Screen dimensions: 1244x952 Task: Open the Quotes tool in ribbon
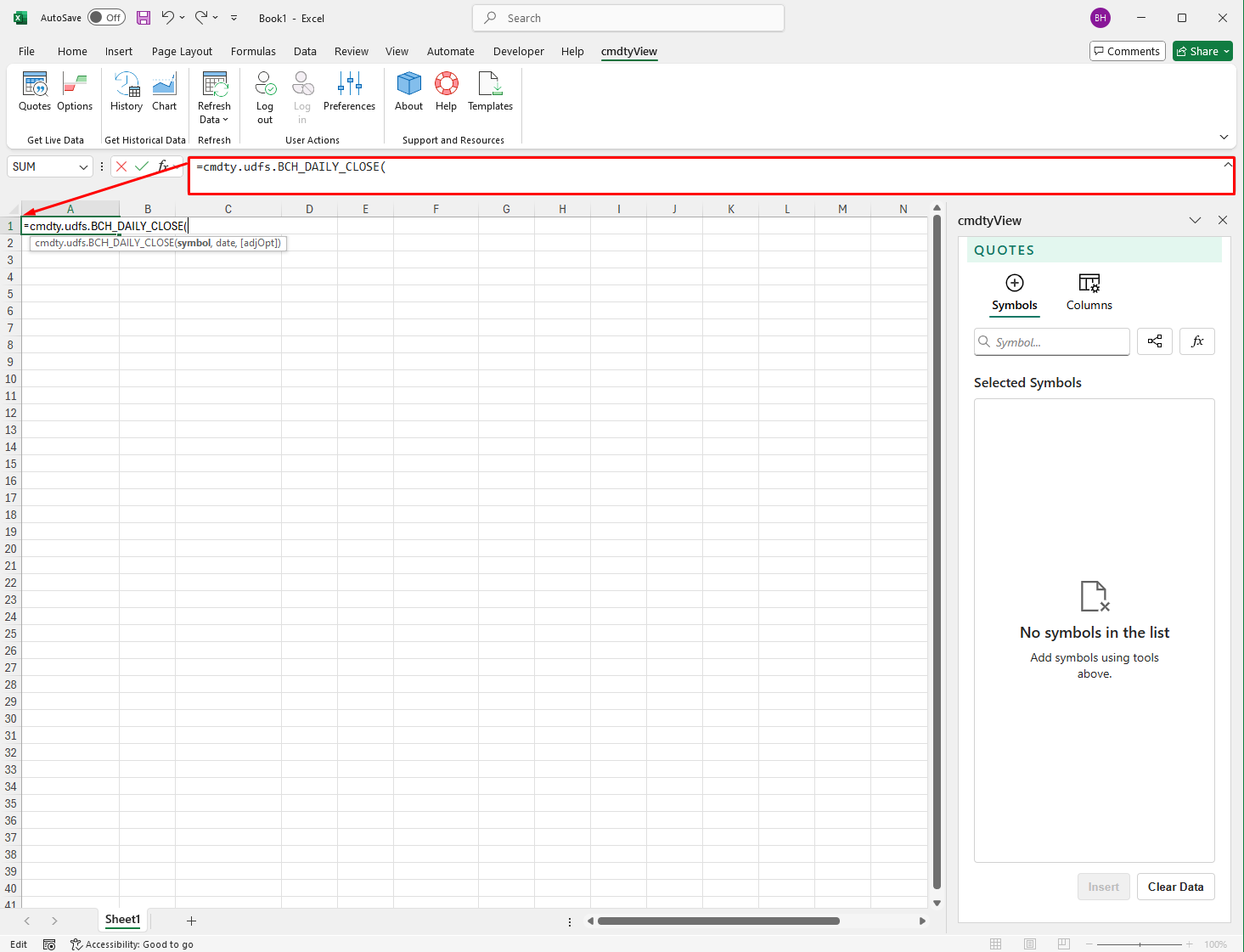35,92
